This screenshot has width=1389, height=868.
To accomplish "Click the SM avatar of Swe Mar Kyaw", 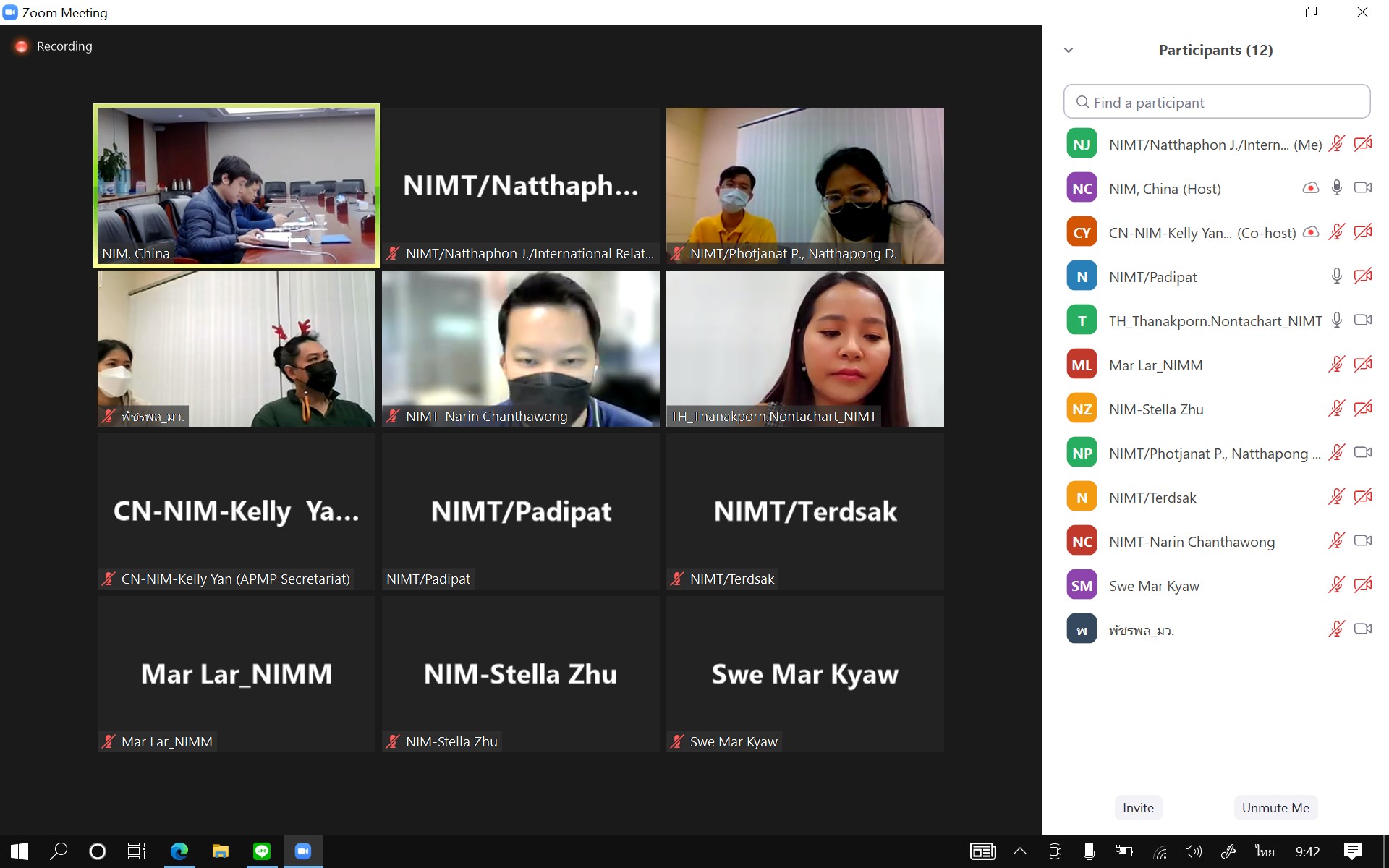I will pos(1082,585).
